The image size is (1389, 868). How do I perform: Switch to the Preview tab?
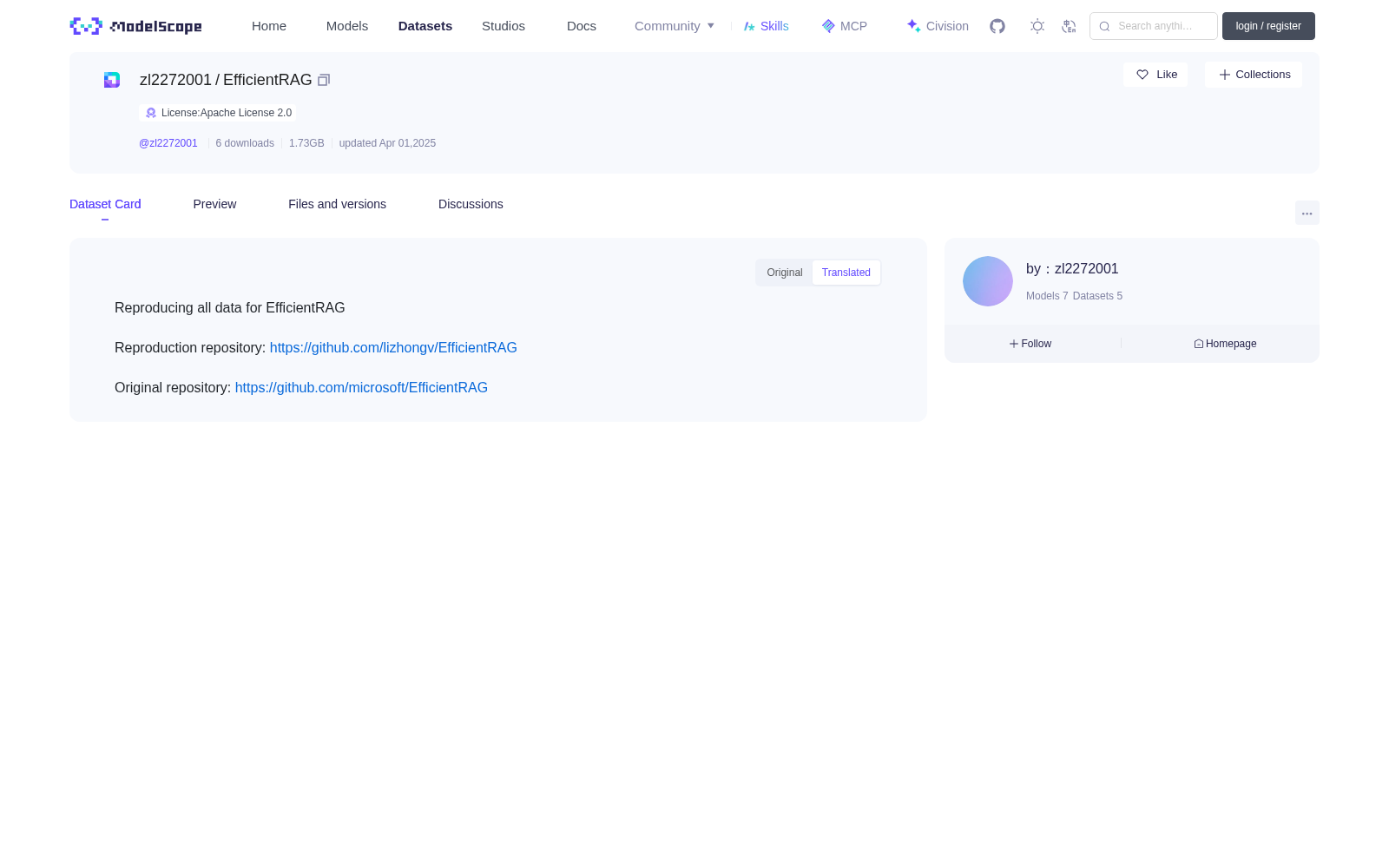(x=214, y=204)
